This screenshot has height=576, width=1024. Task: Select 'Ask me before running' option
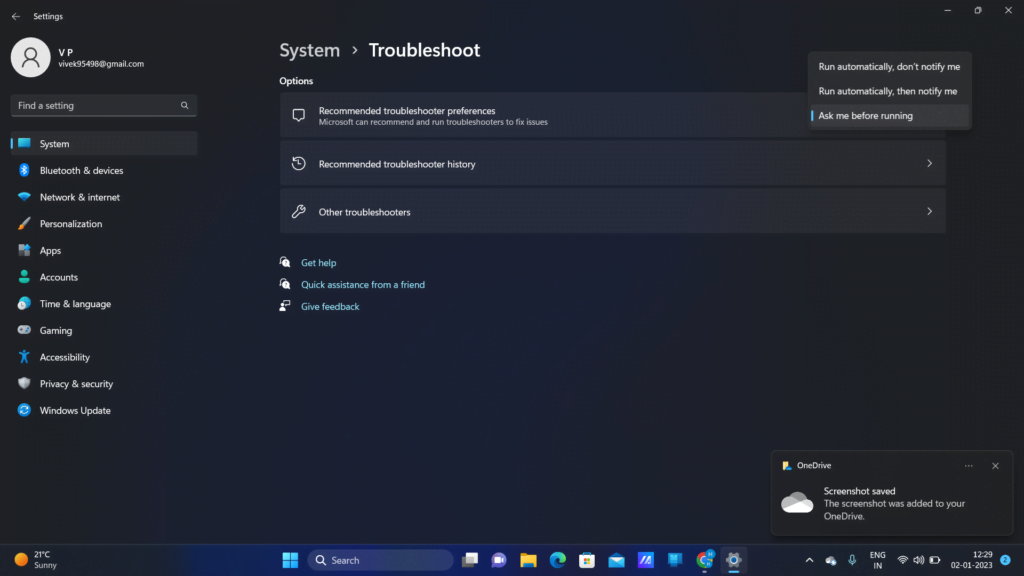[889, 116]
